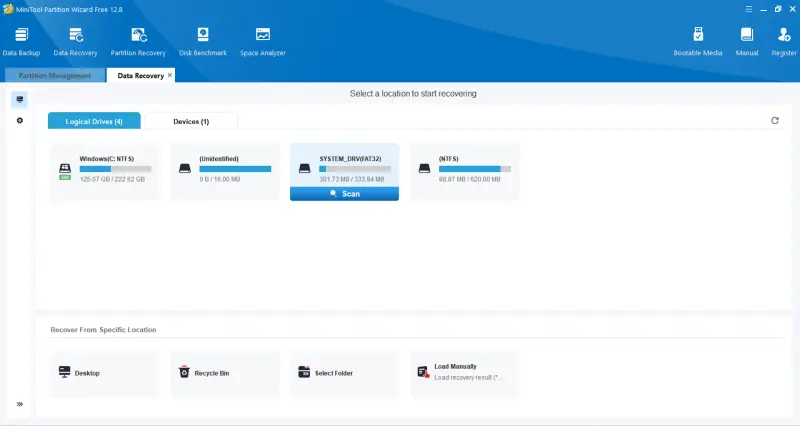Scan the SYSTEM_DRV(FAT32) drive

pos(344,194)
